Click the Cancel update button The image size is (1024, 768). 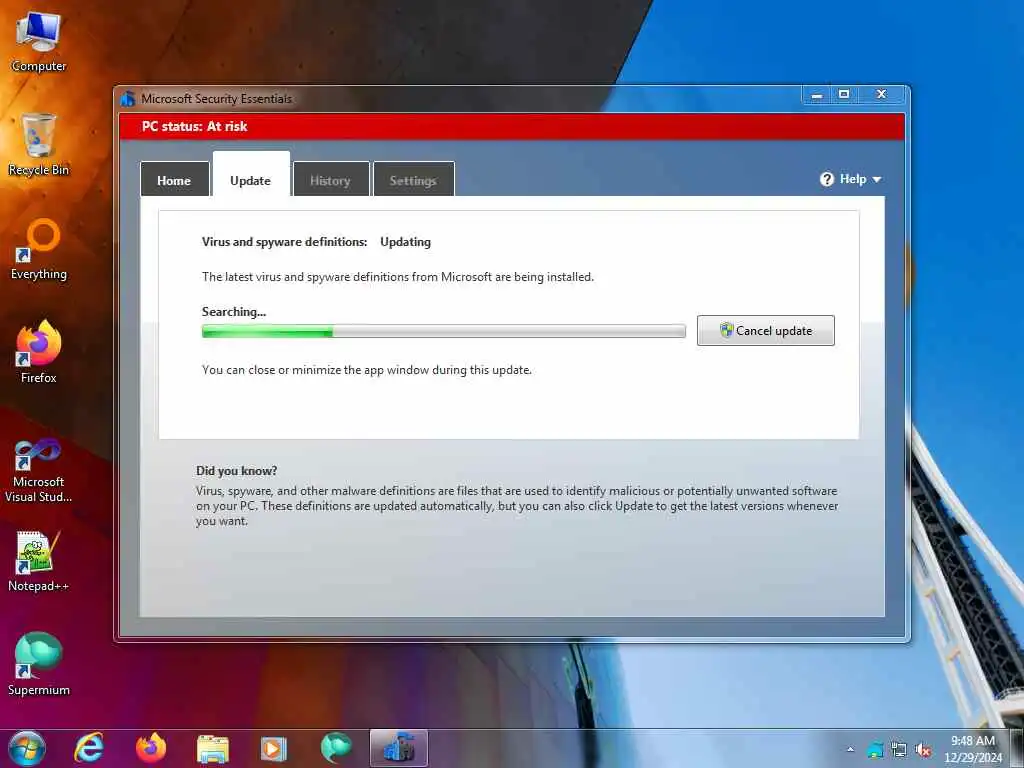(x=765, y=330)
